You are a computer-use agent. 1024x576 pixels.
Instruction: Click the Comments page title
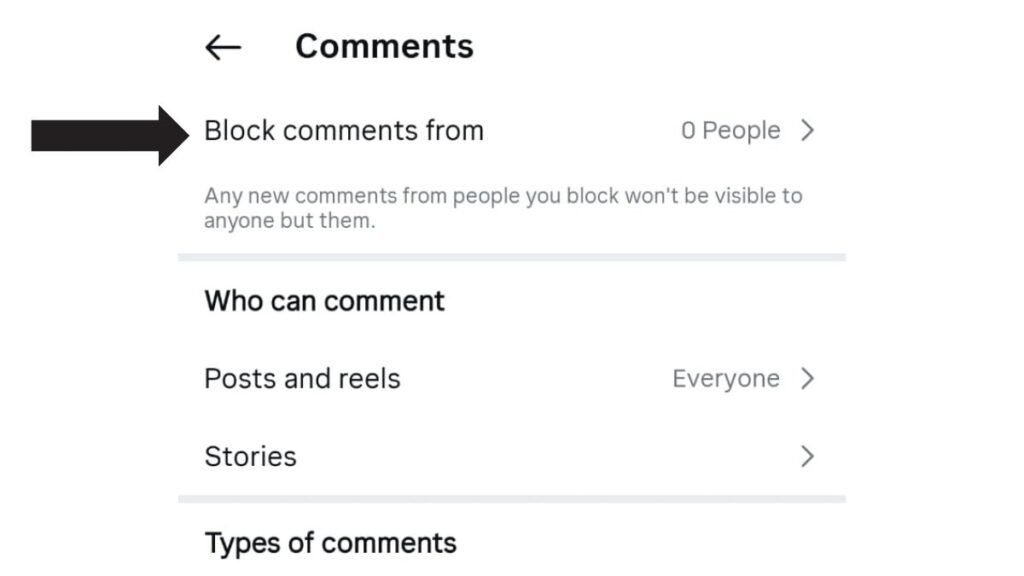coord(384,46)
